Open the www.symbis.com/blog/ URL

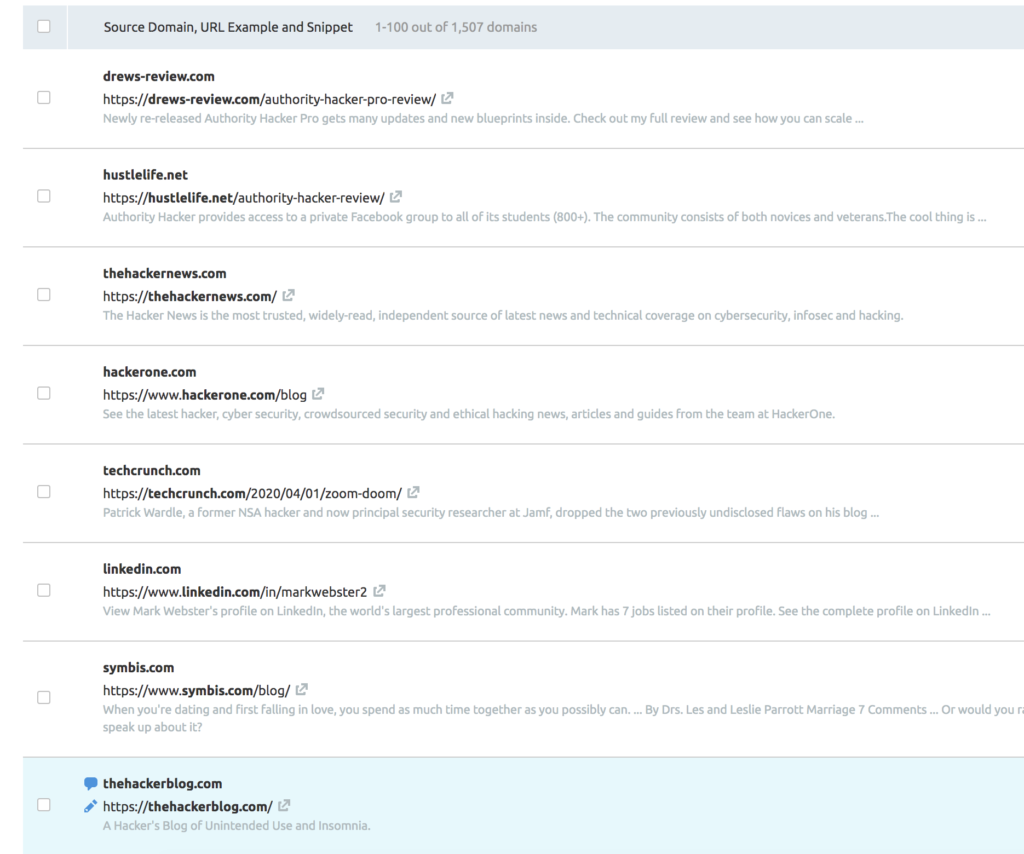(x=197, y=691)
